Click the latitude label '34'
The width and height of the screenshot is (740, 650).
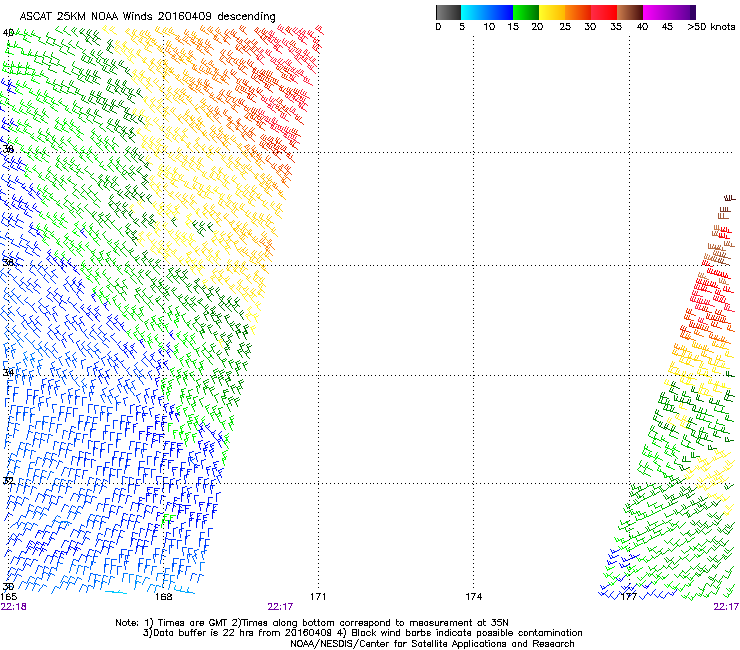coord(8,372)
